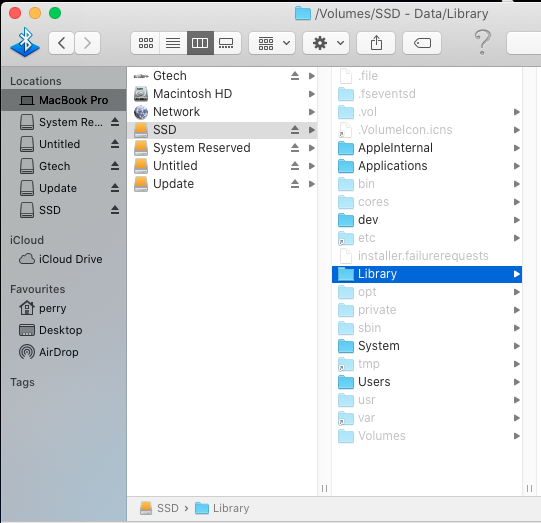Select the bin folder

pyautogui.click(x=427, y=184)
